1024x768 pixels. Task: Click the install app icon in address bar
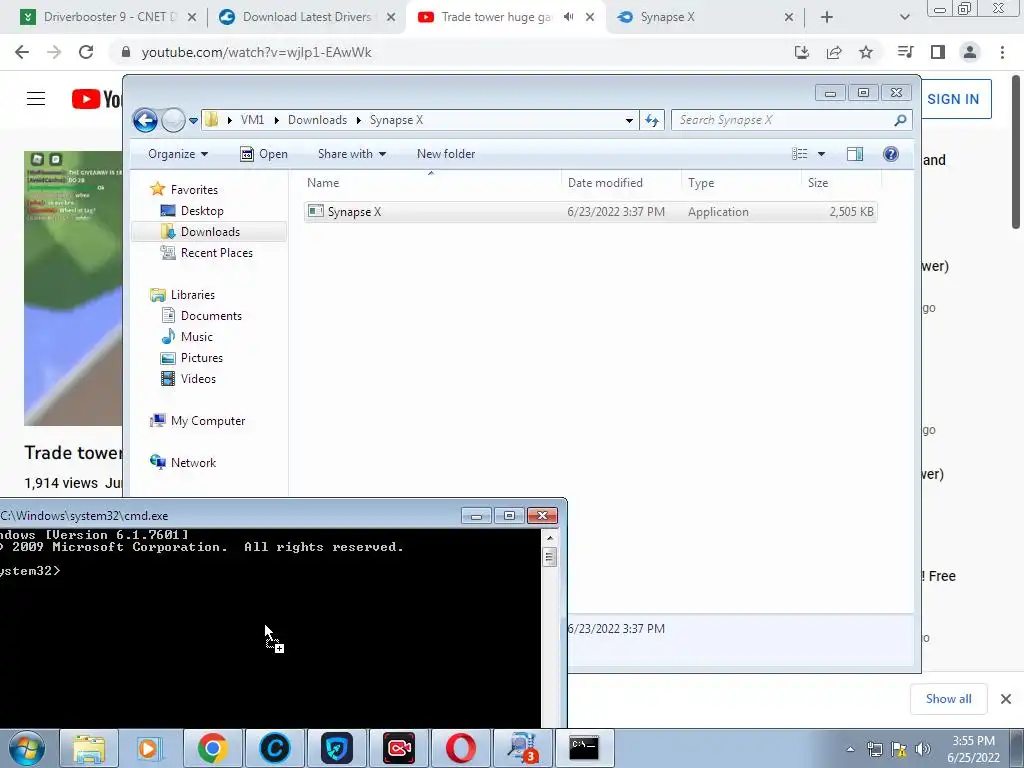(x=801, y=52)
